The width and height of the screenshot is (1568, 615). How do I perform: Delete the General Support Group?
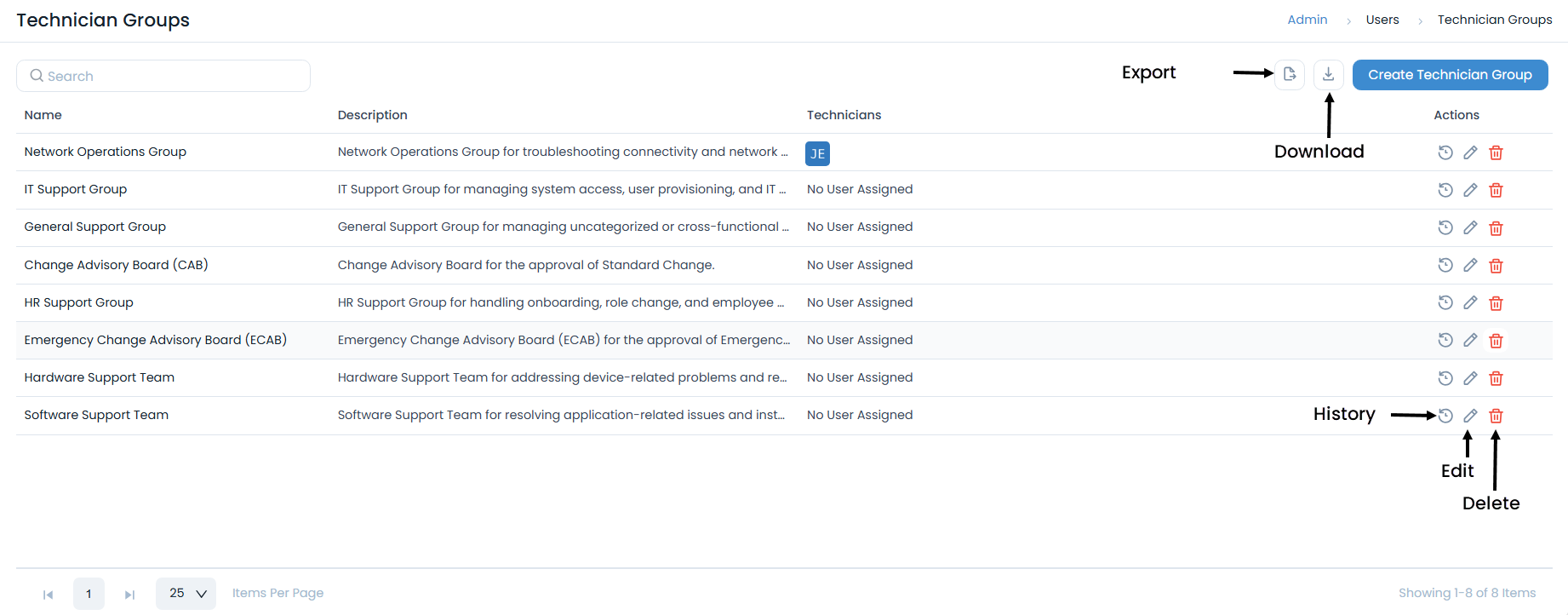pos(1496,228)
